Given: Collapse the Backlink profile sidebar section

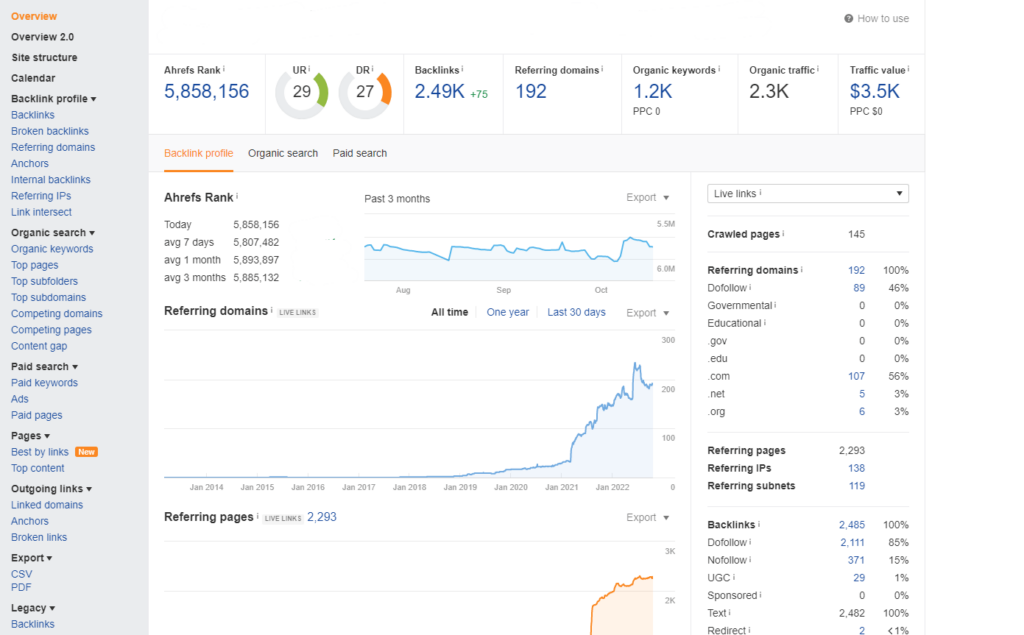Looking at the screenshot, I should pos(54,99).
